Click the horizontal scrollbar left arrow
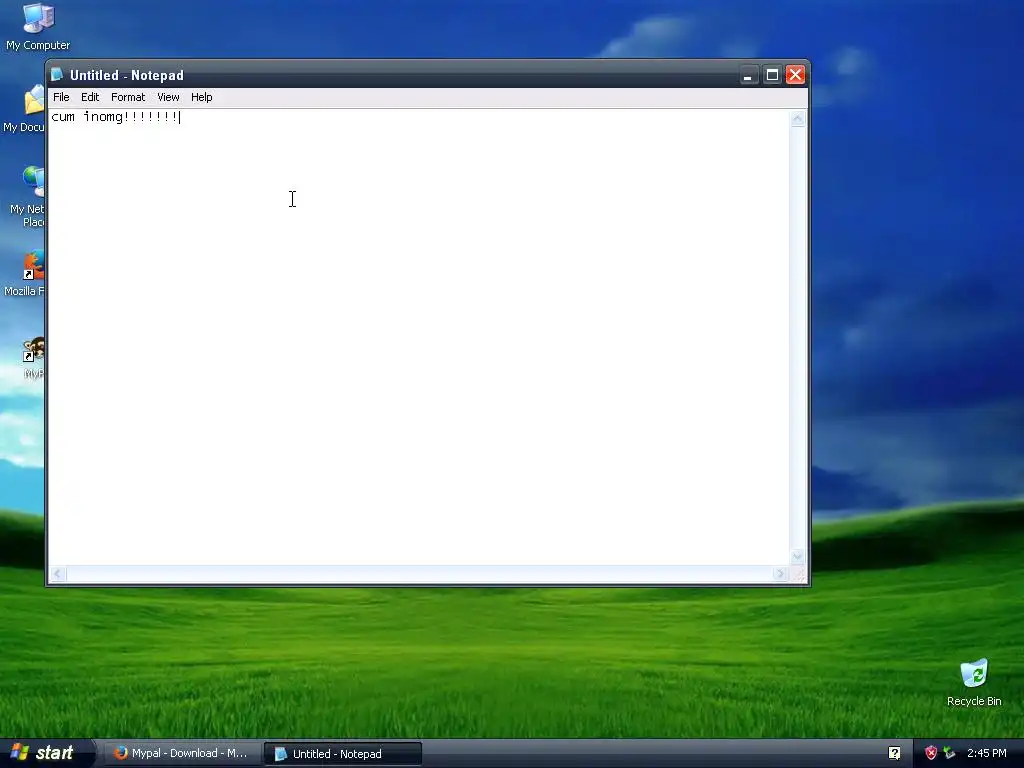Image resolution: width=1024 pixels, height=768 pixels. point(58,573)
